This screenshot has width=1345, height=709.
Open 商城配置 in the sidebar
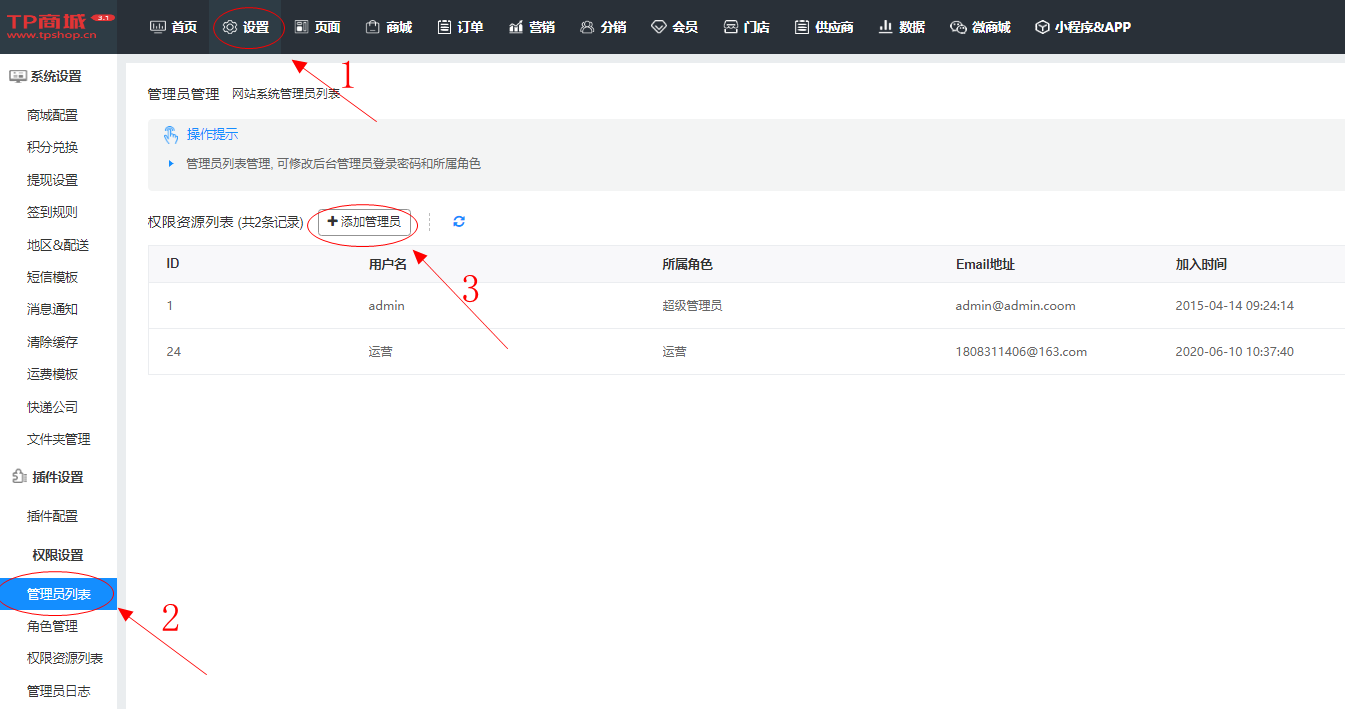52,115
